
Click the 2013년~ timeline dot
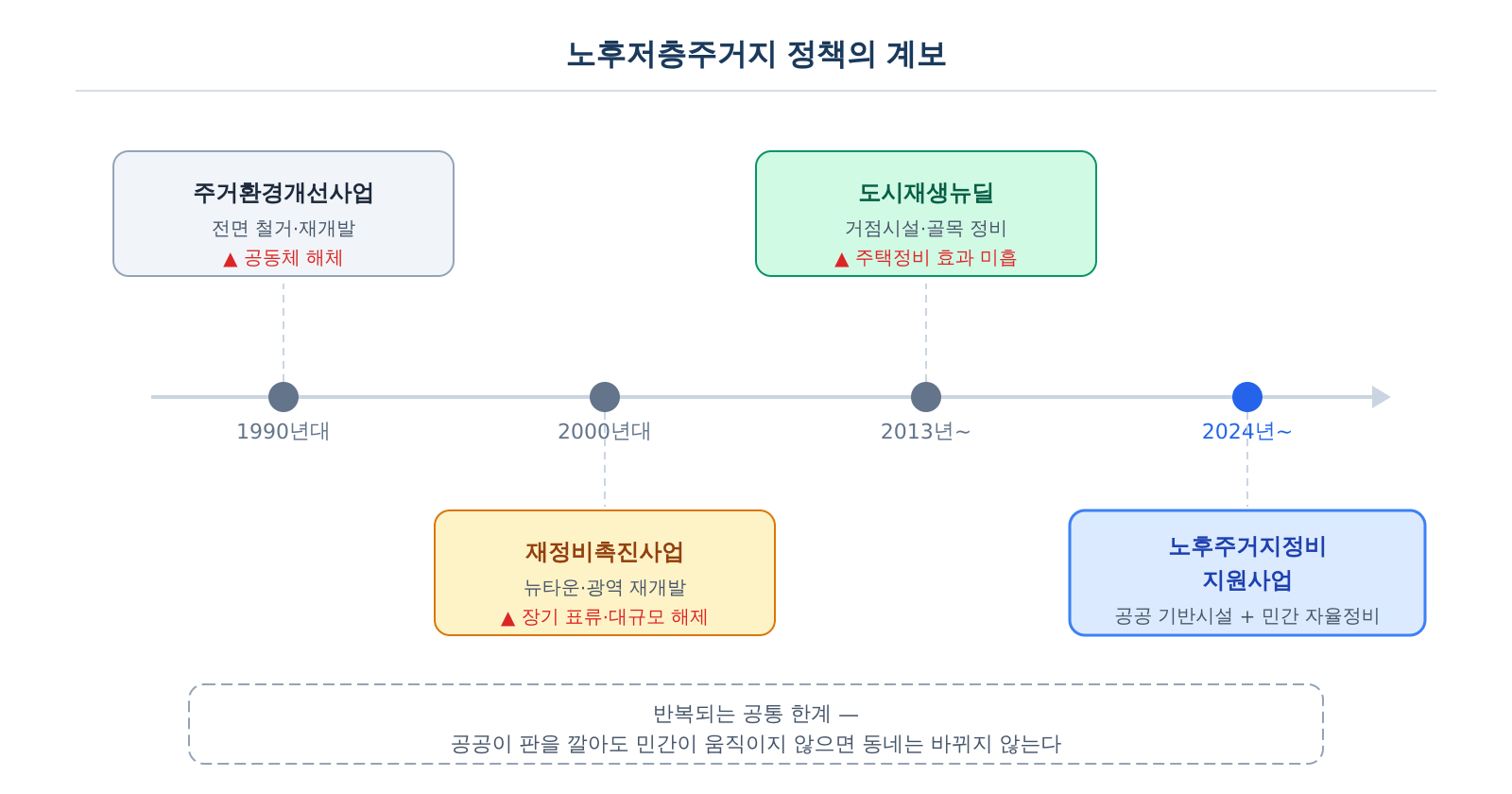(x=926, y=397)
